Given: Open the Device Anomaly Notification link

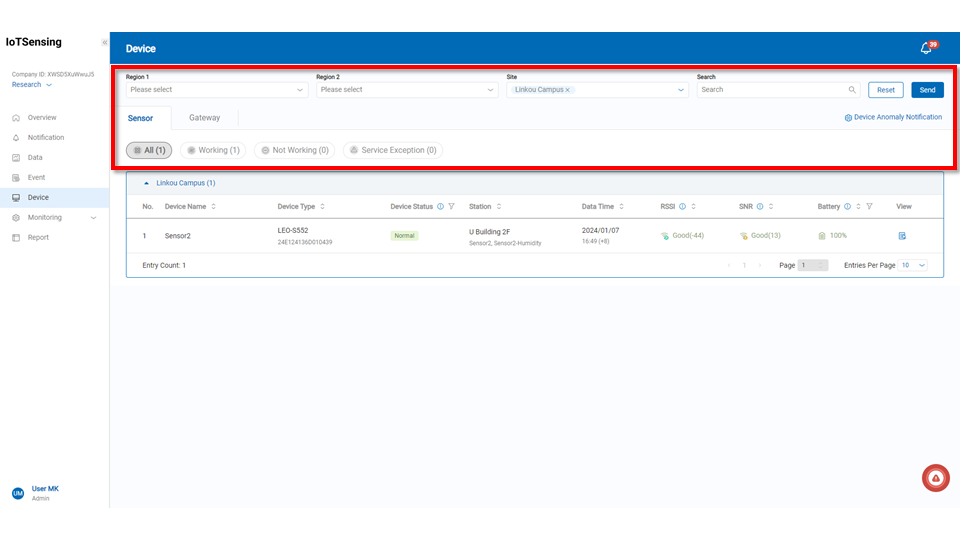Looking at the screenshot, I should (x=893, y=117).
